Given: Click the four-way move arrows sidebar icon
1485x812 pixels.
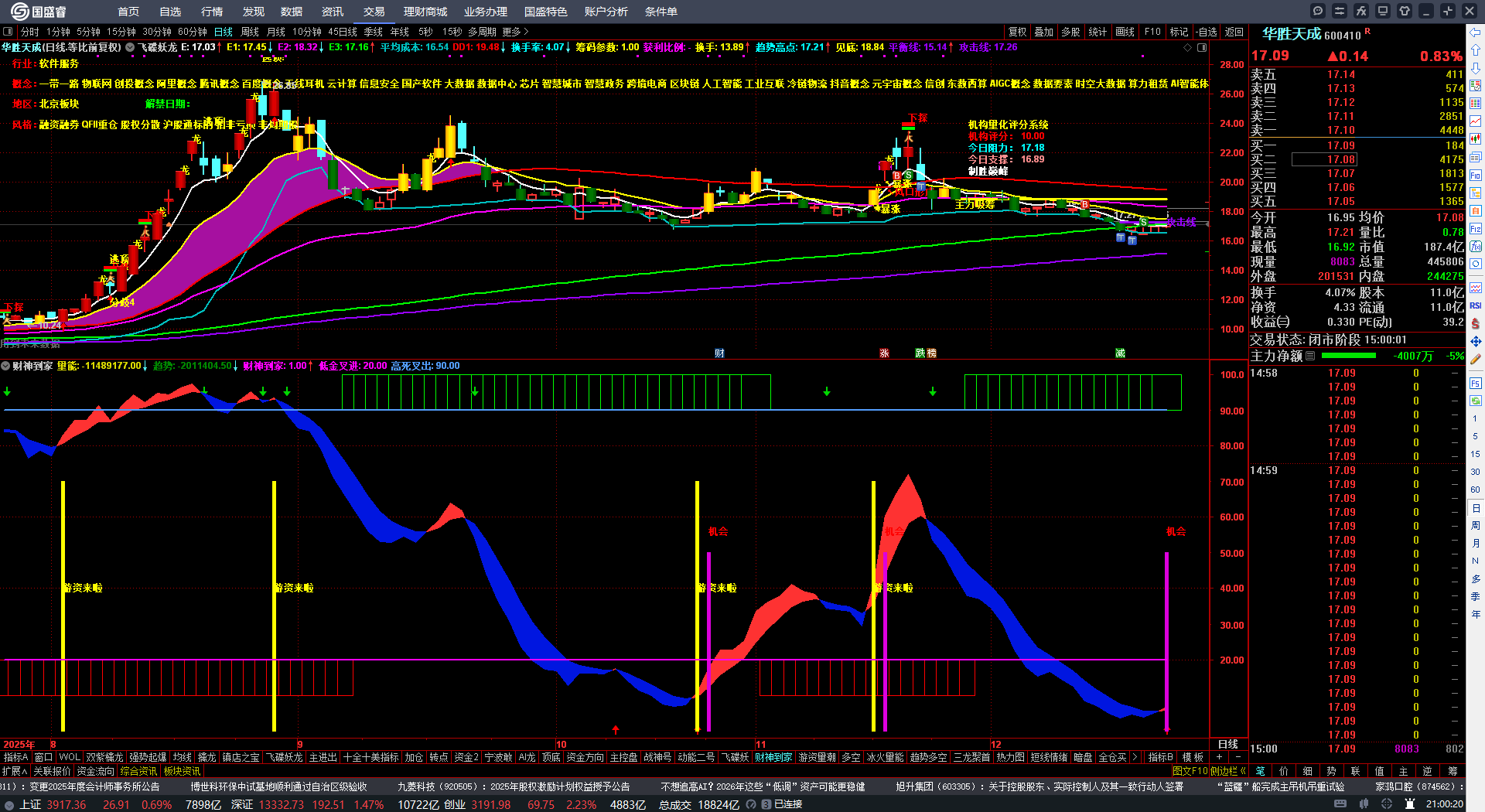Looking at the screenshot, I should point(1476,341).
